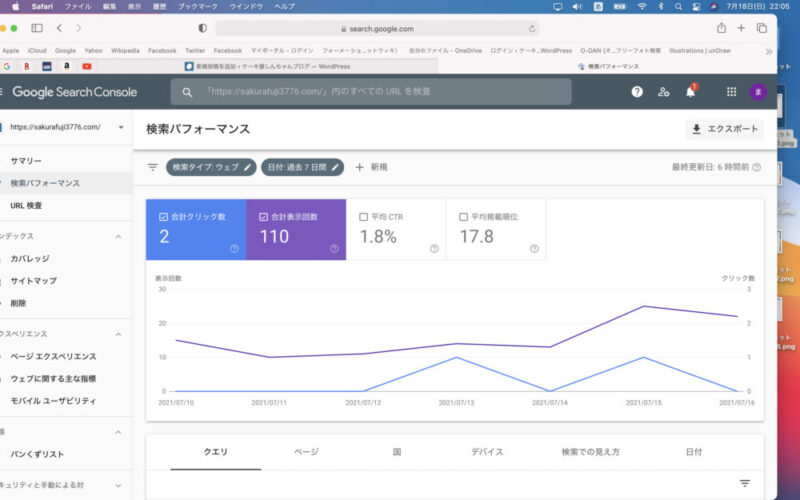Click Safari privacy shield icon
Screen dimensions: 800x500
tap(203, 29)
